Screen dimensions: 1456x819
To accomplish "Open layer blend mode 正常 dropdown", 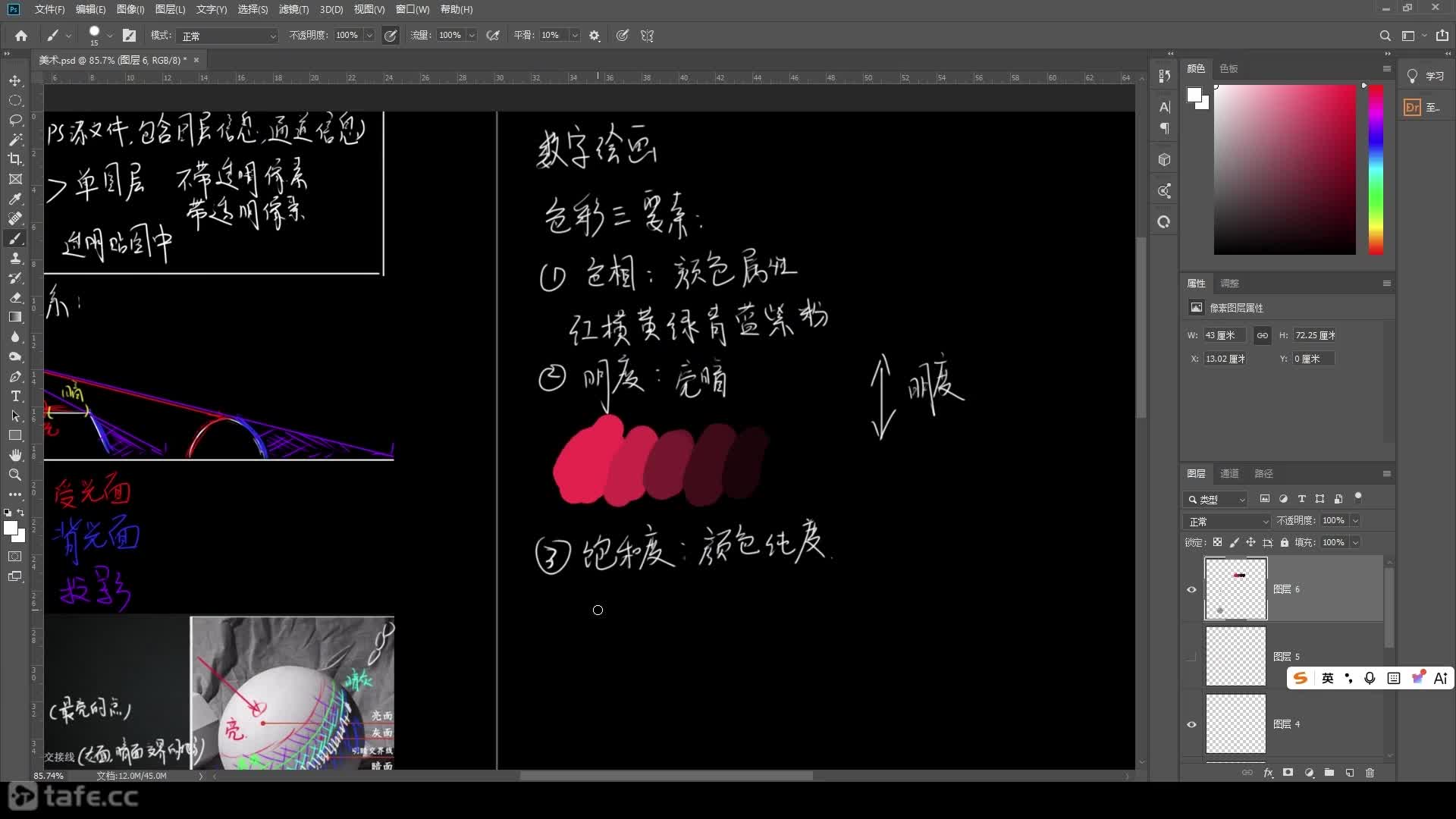I will (x=1227, y=521).
